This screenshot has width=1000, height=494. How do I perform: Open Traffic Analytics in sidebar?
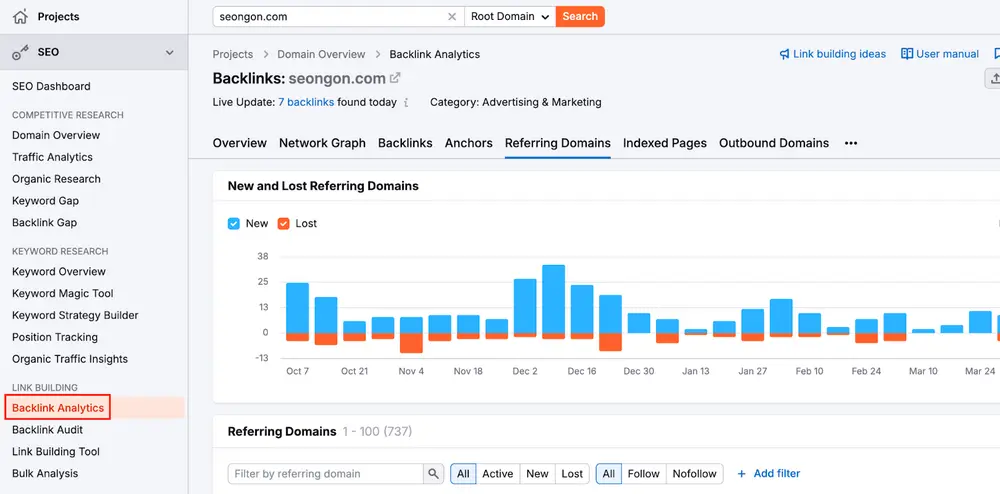(x=52, y=157)
